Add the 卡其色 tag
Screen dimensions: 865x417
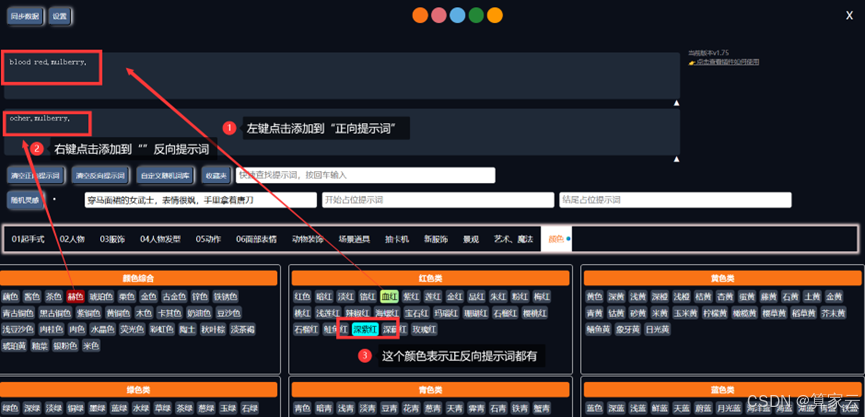click(169, 313)
